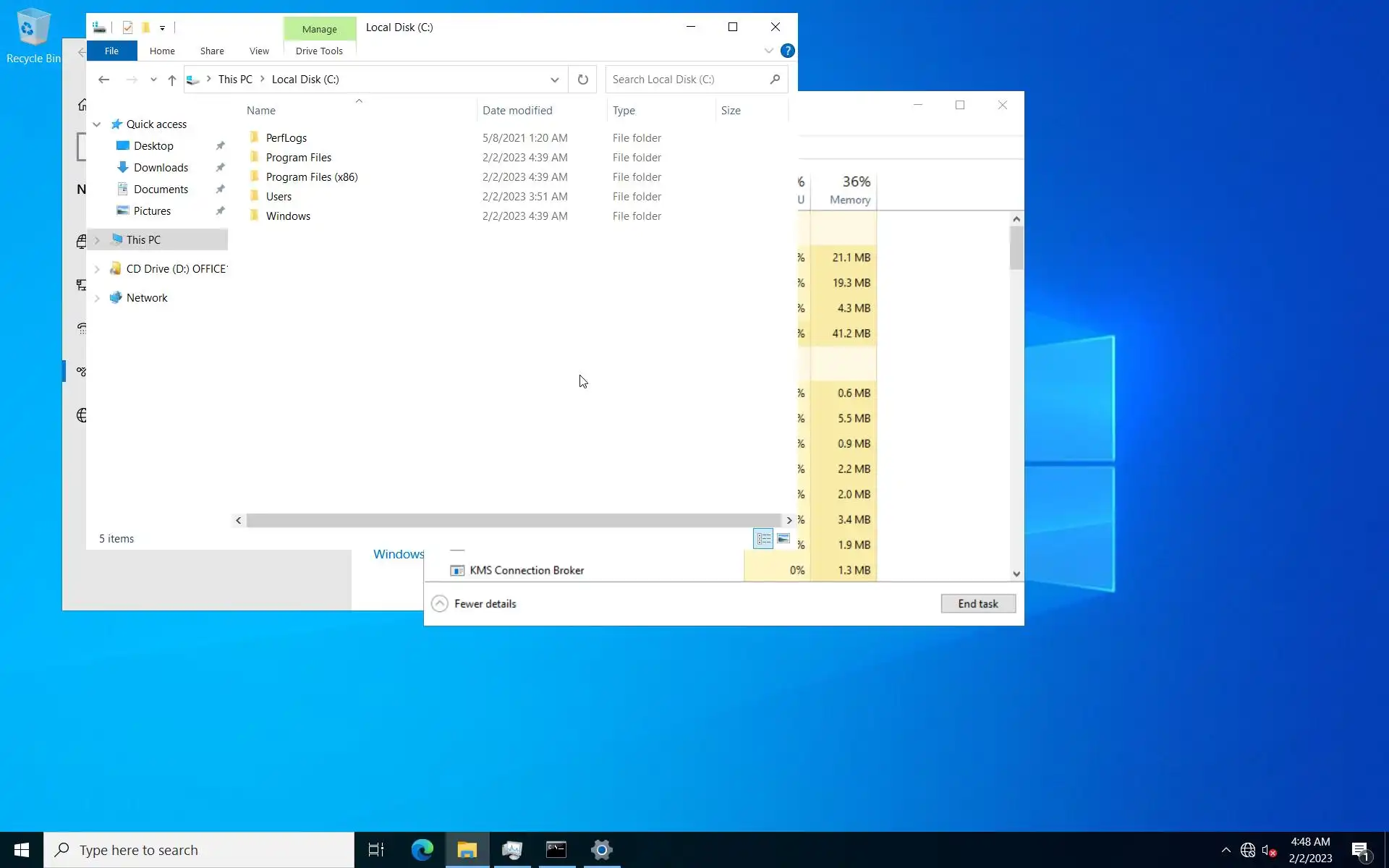Switch to the details view icon
Image resolution: width=1389 pixels, height=868 pixels.
(x=763, y=538)
